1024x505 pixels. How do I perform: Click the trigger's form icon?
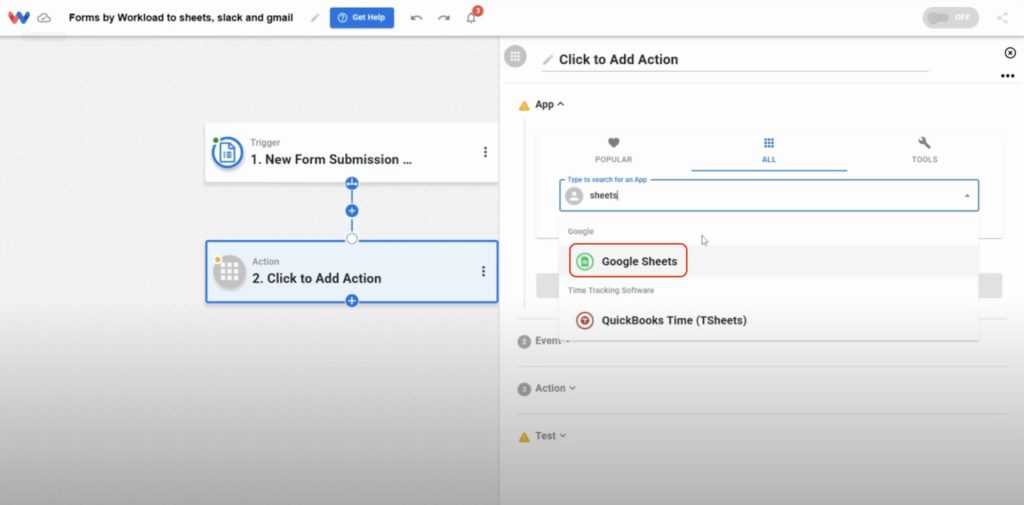click(227, 152)
